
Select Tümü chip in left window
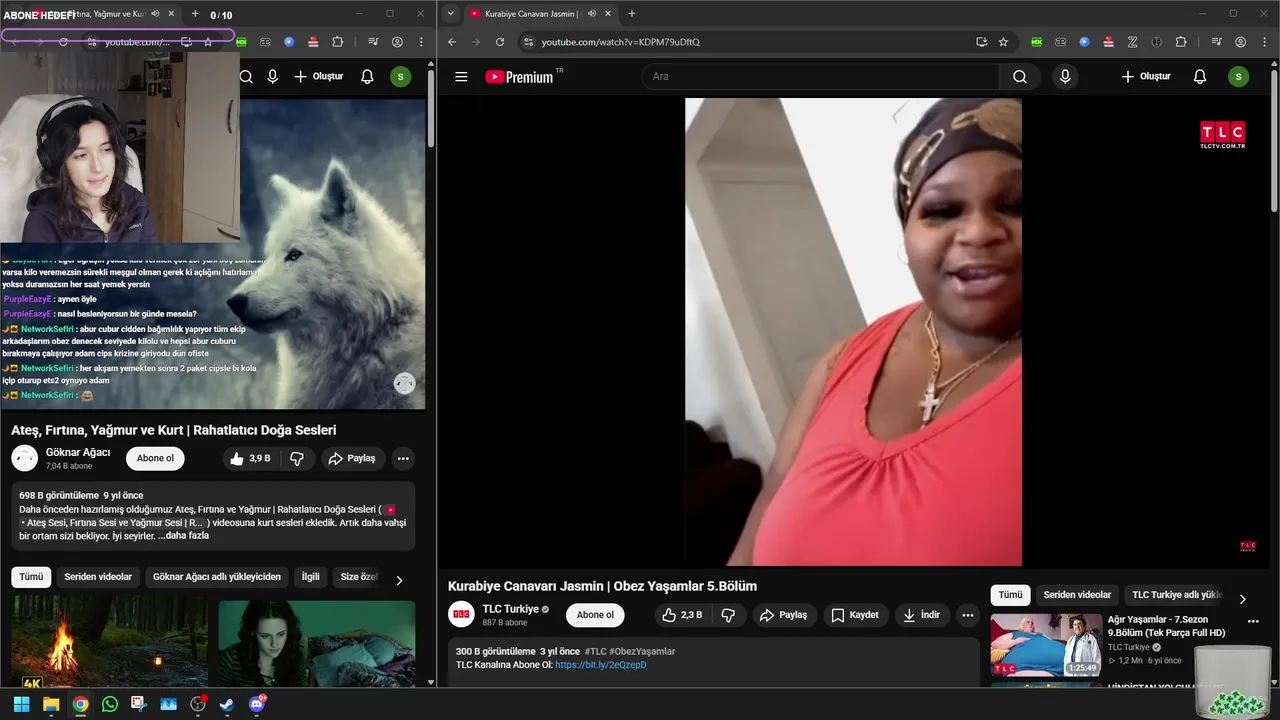[31, 577]
